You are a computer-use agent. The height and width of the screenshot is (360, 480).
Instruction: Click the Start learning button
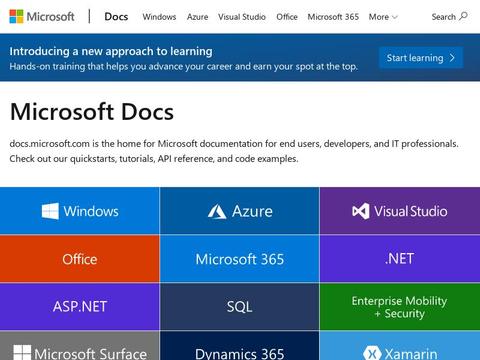pos(421,58)
